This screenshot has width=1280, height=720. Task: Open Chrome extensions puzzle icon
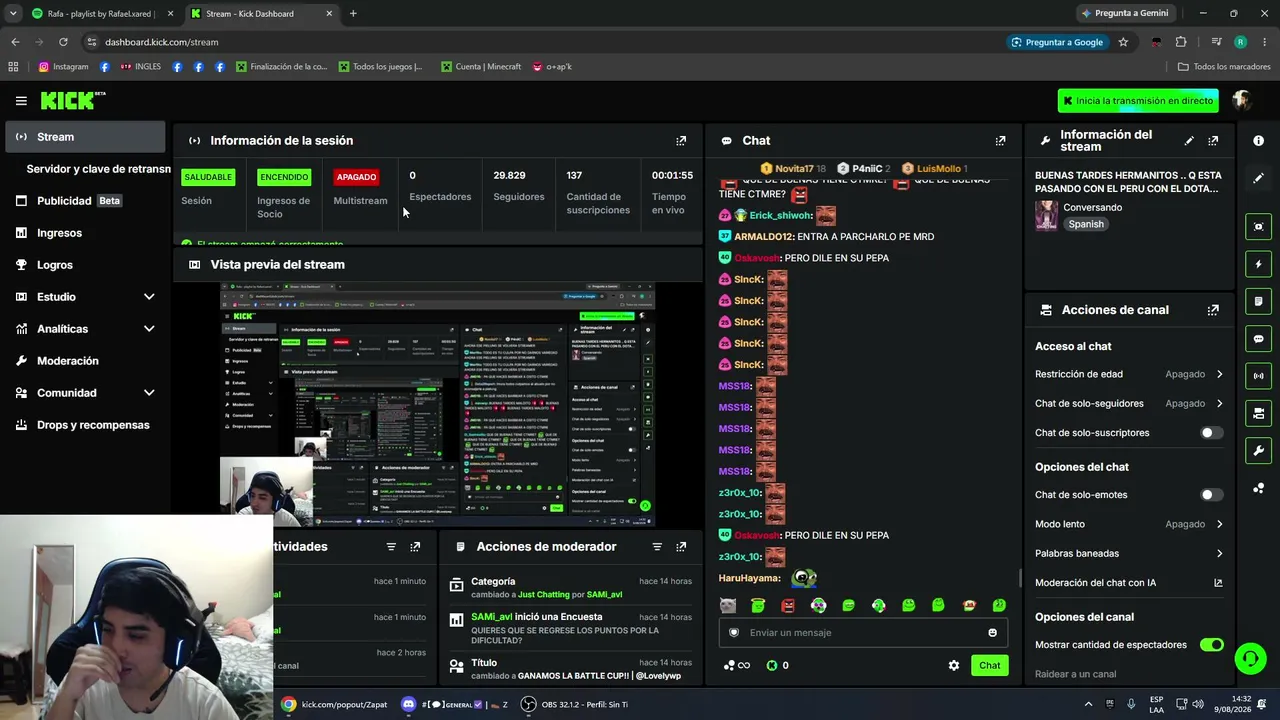[x=1181, y=42]
